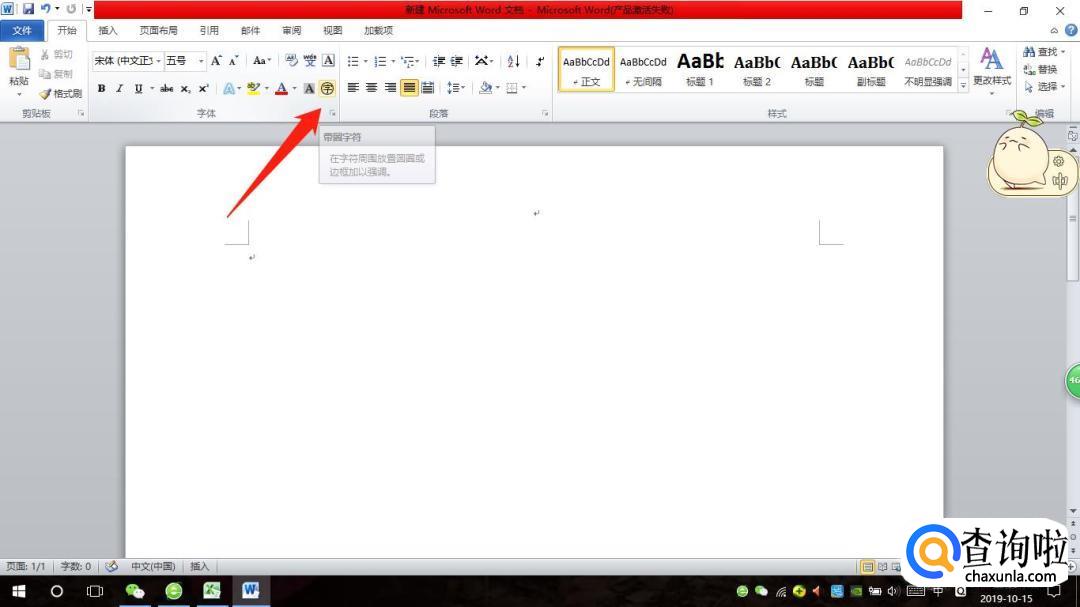Toggle Subscript formatting
The image size is (1080, 607).
(185, 88)
